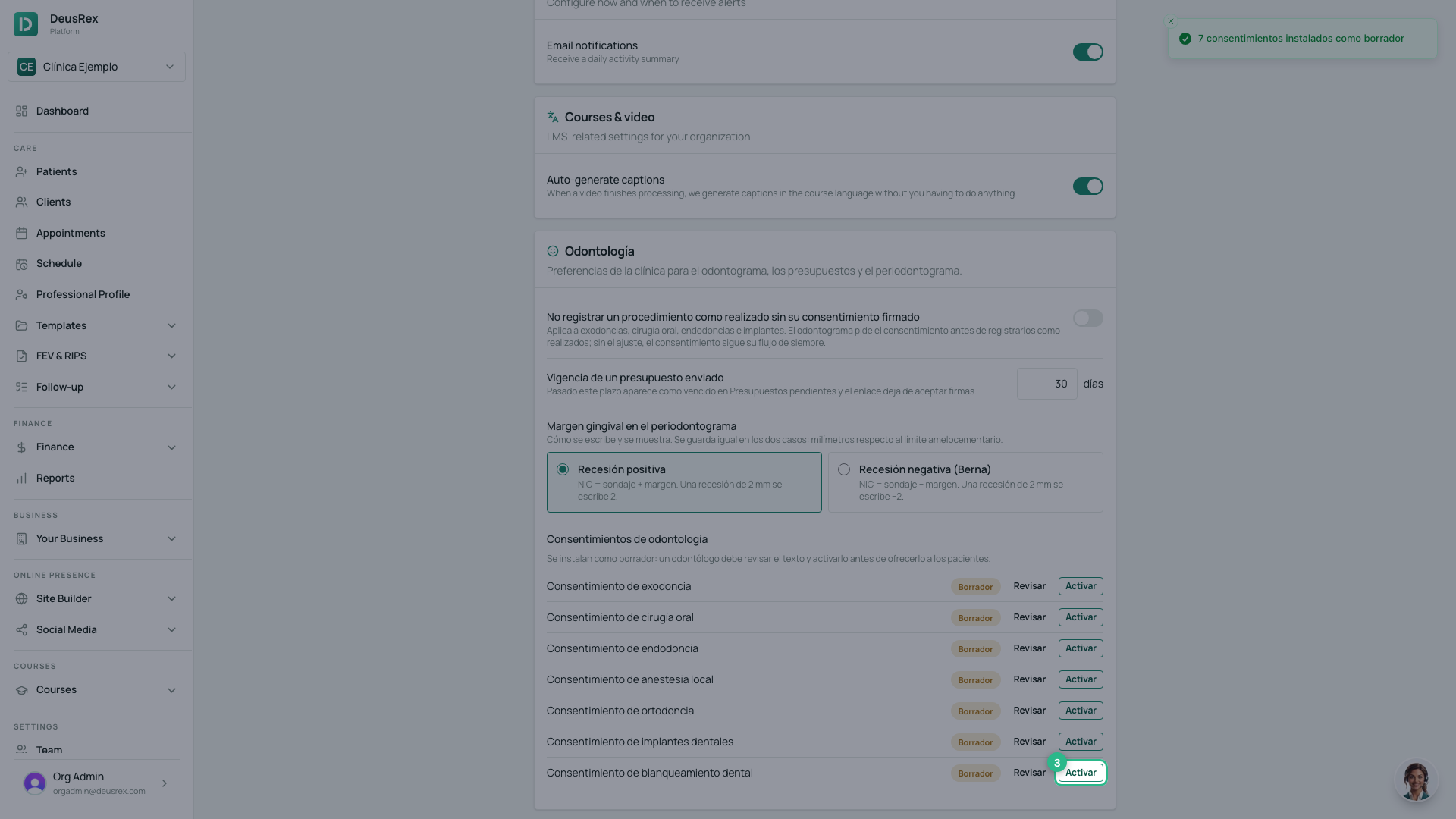This screenshot has height=819, width=1456.
Task: Dismiss the consentimientos instalados notification
Action: pos(1171,21)
